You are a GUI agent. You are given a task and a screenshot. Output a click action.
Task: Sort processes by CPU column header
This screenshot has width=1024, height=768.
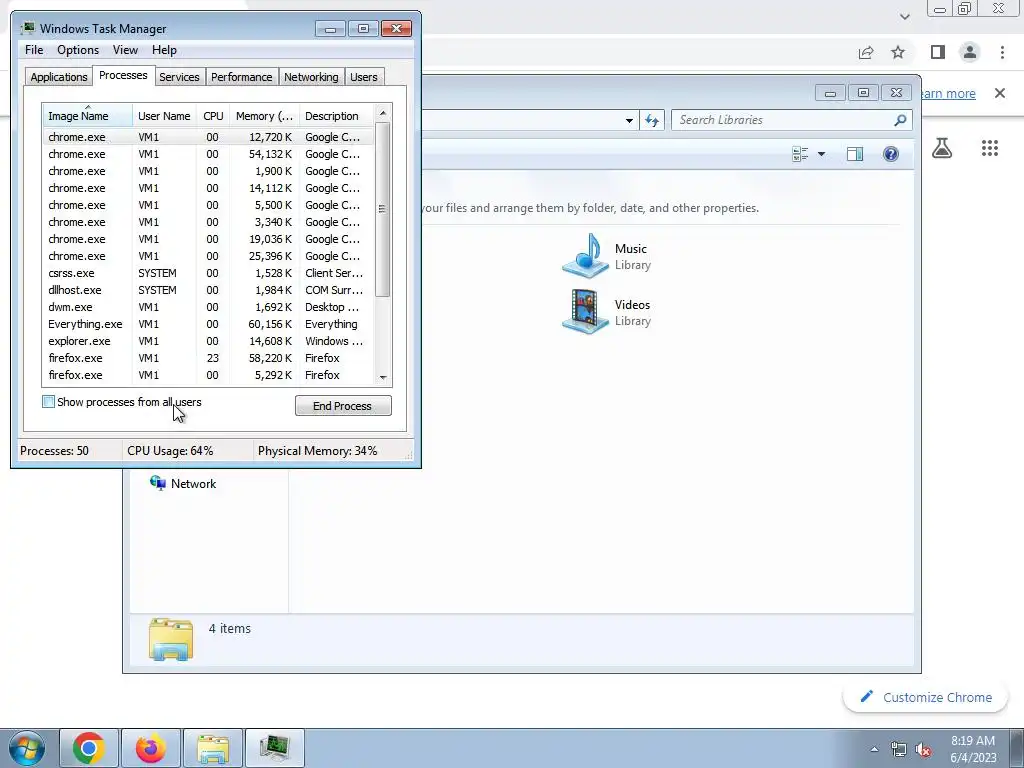click(x=213, y=116)
